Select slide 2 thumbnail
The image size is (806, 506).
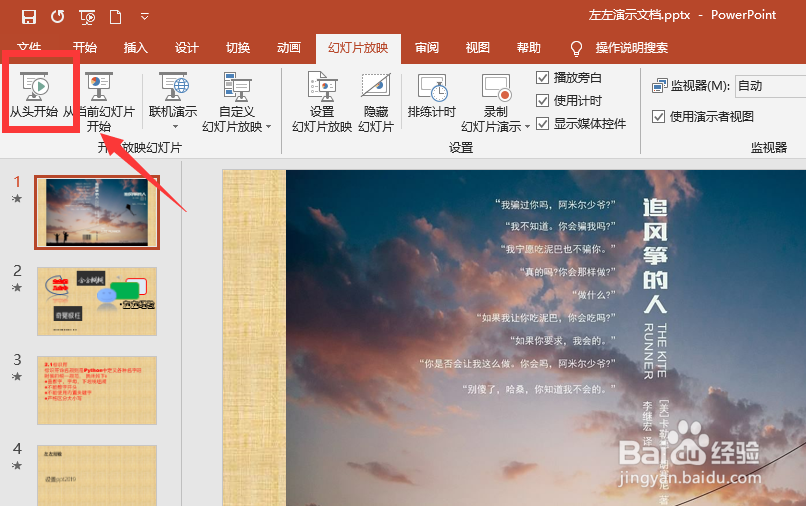pos(97,301)
